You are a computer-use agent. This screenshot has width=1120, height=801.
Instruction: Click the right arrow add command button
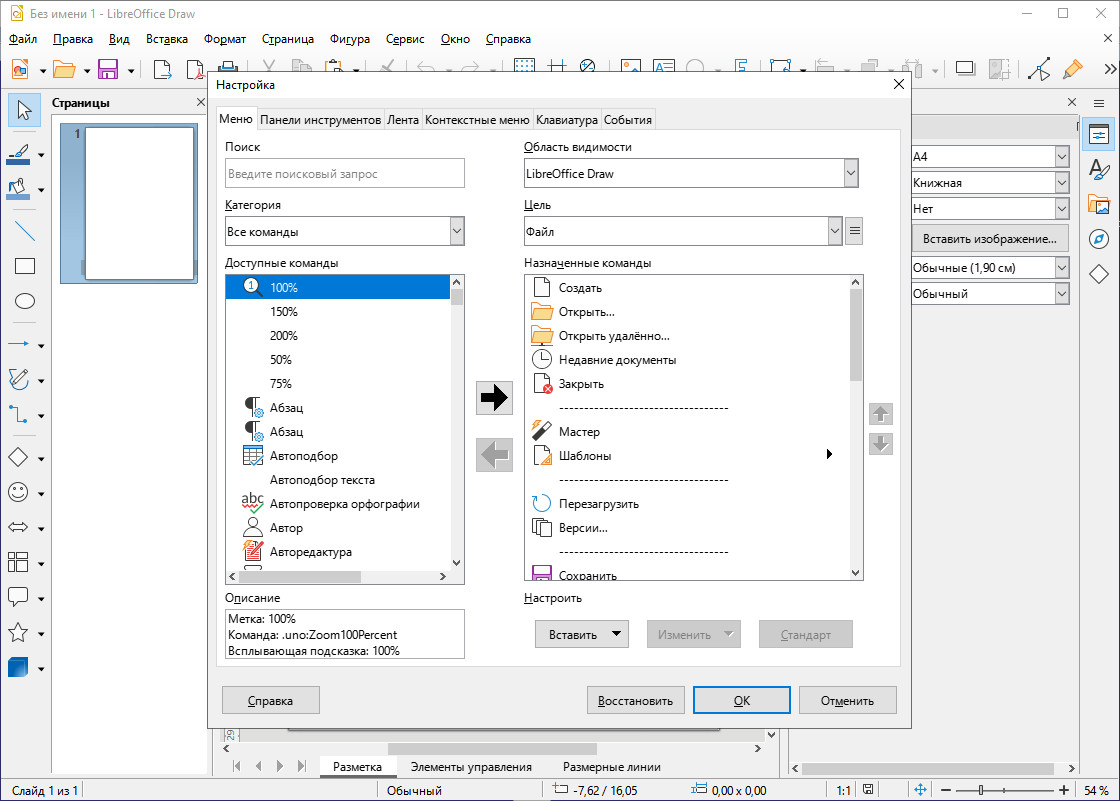tap(494, 398)
